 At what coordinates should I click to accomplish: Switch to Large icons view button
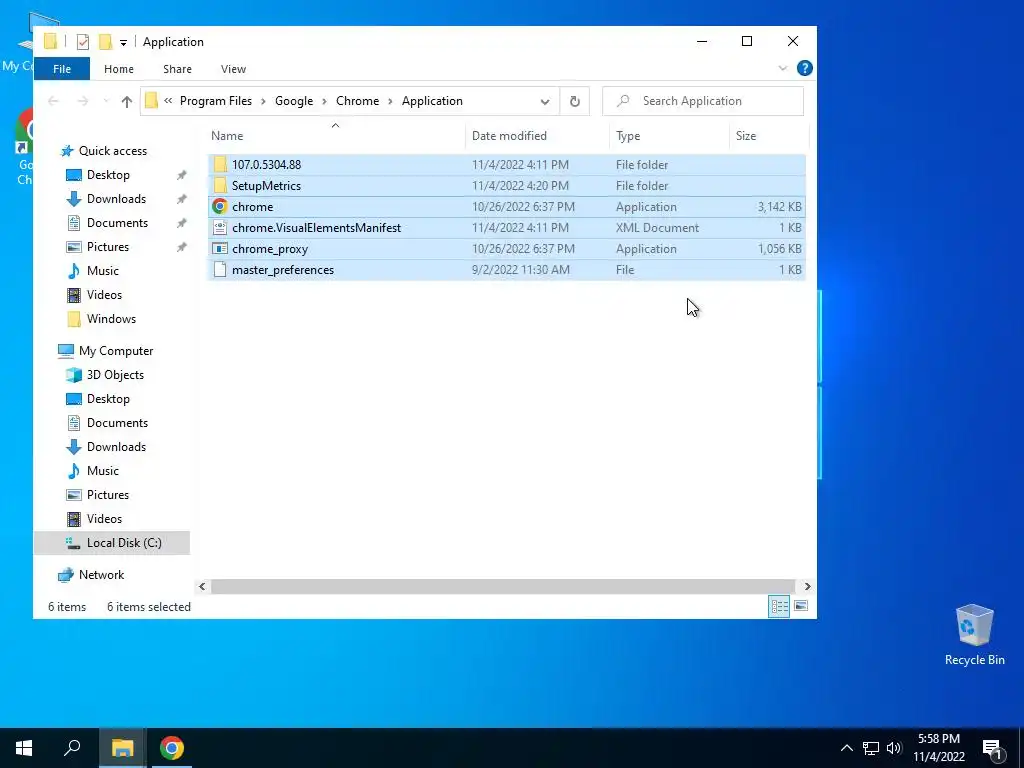click(801, 606)
